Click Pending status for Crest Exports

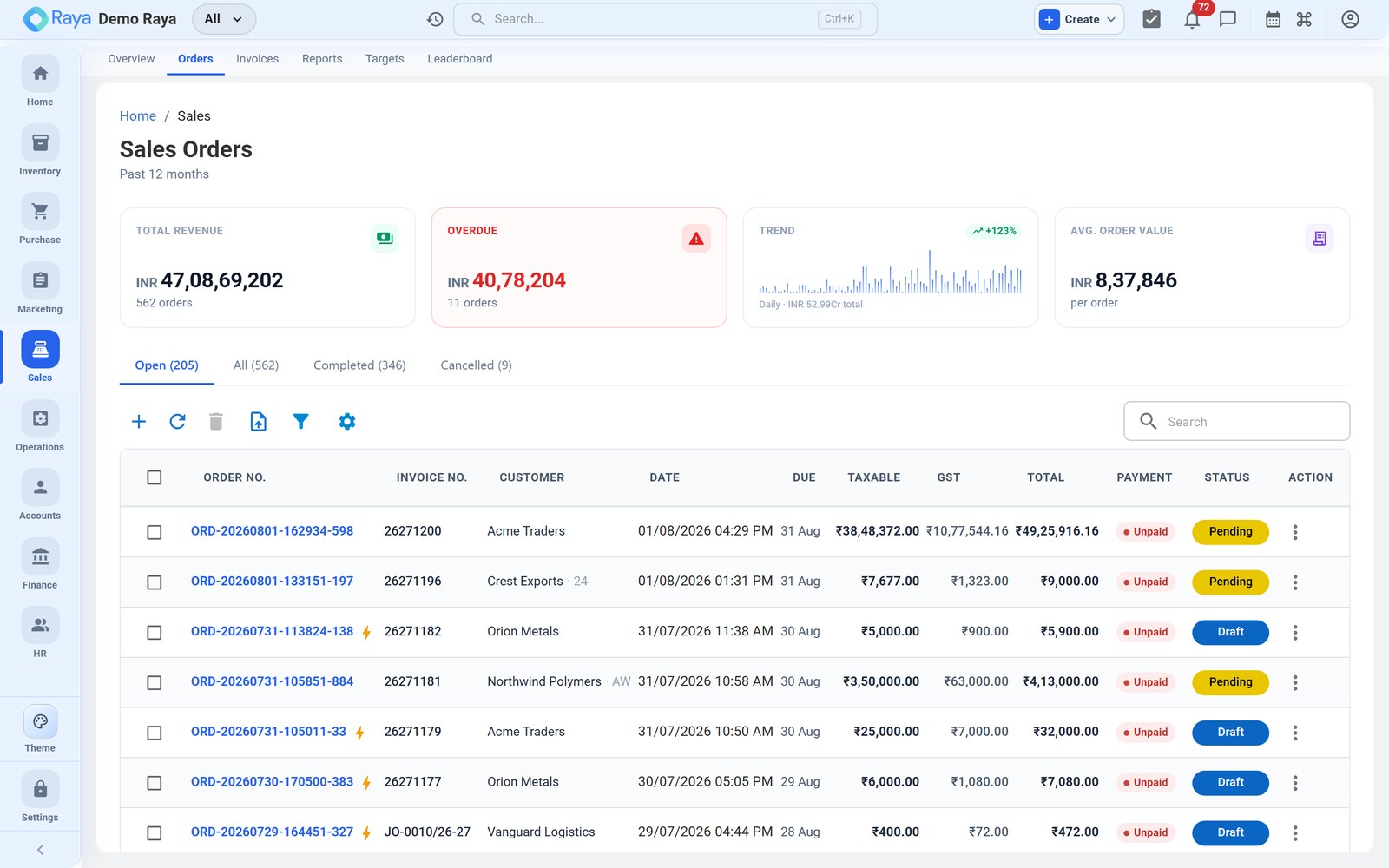[x=1230, y=582]
